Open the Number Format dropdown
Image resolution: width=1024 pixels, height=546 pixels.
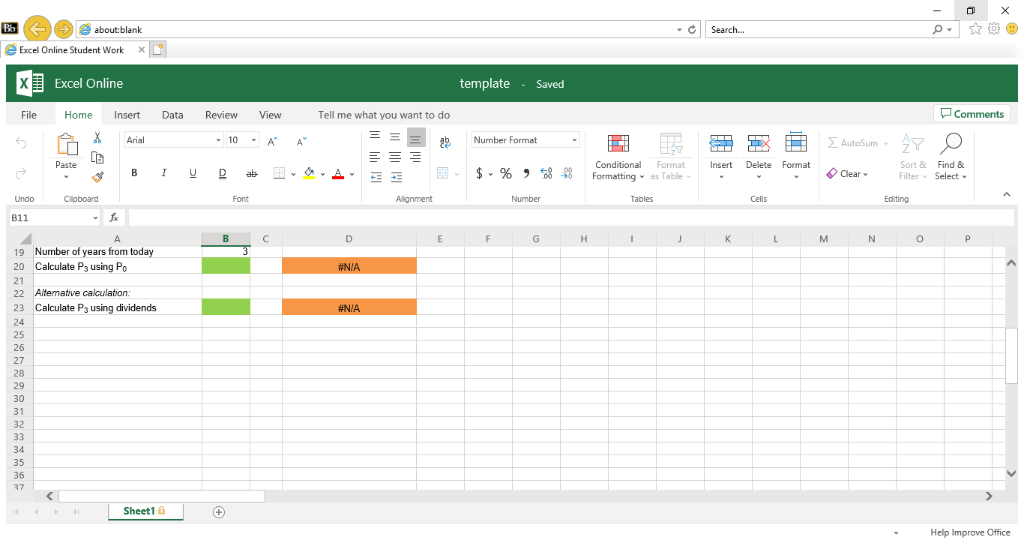(x=574, y=140)
